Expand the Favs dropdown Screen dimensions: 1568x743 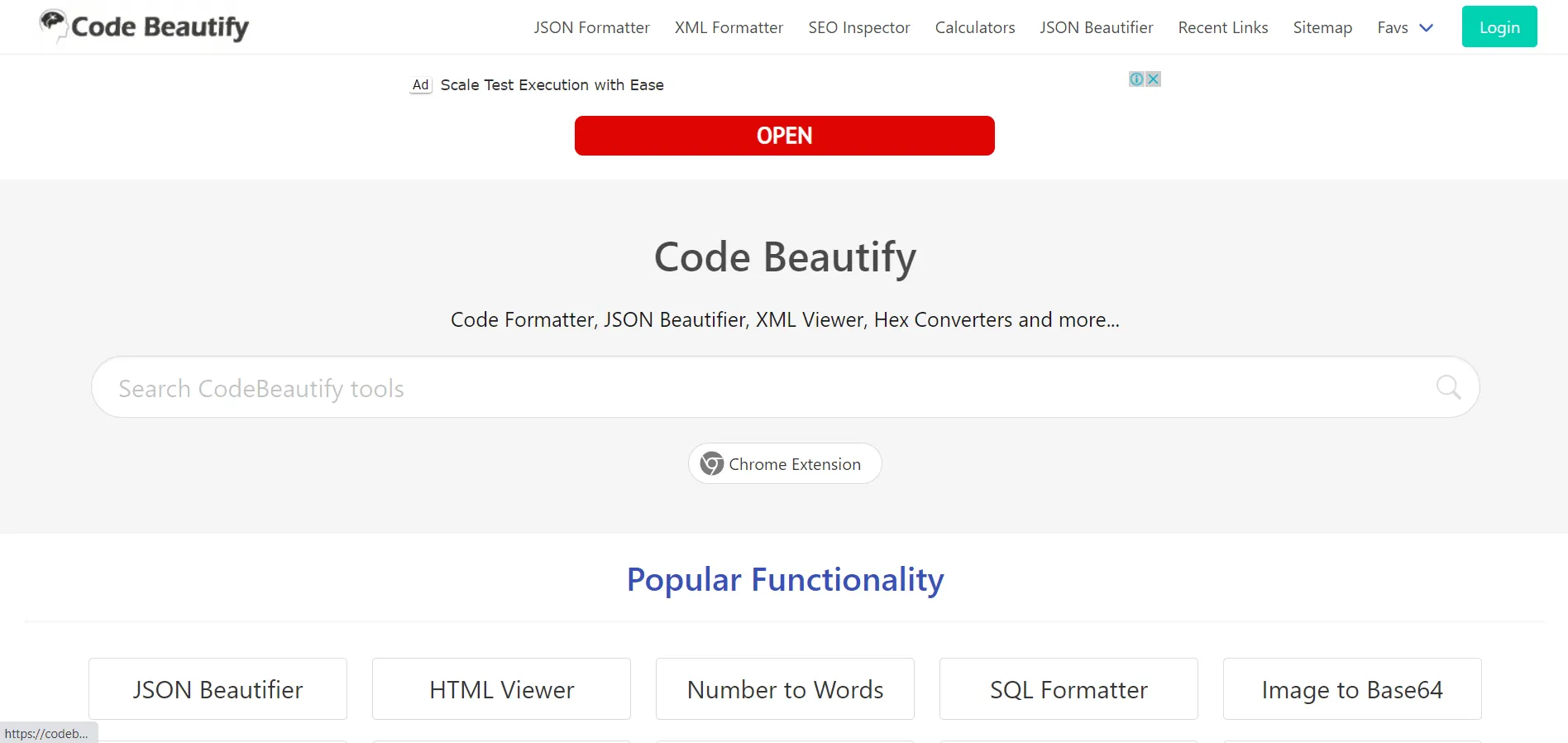(1405, 27)
